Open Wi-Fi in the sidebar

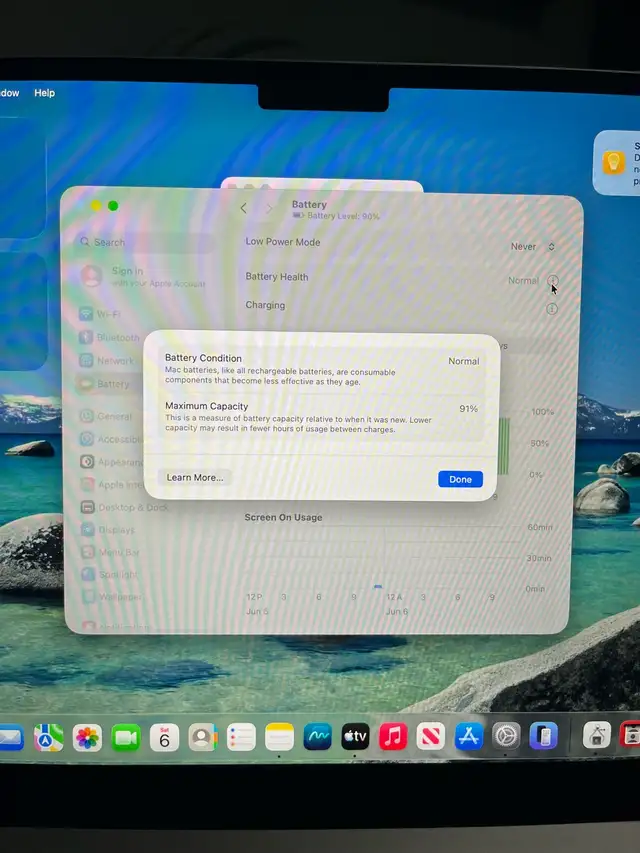pos(100,314)
